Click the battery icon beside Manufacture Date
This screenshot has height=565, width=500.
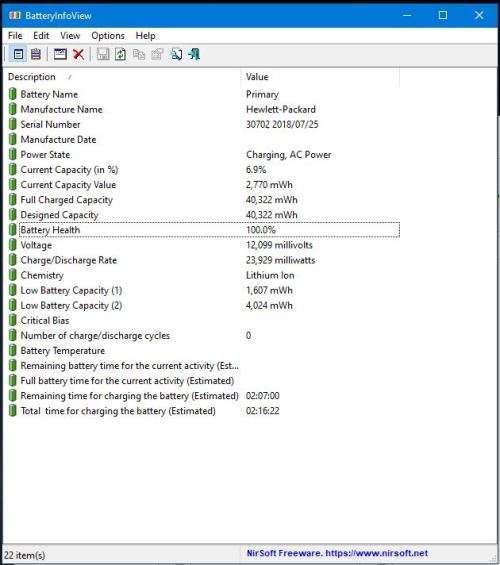13,139
